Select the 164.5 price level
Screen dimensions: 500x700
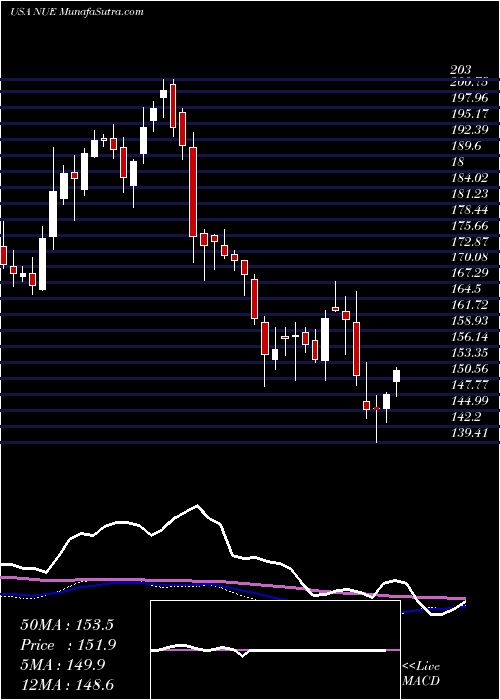click(x=466, y=289)
